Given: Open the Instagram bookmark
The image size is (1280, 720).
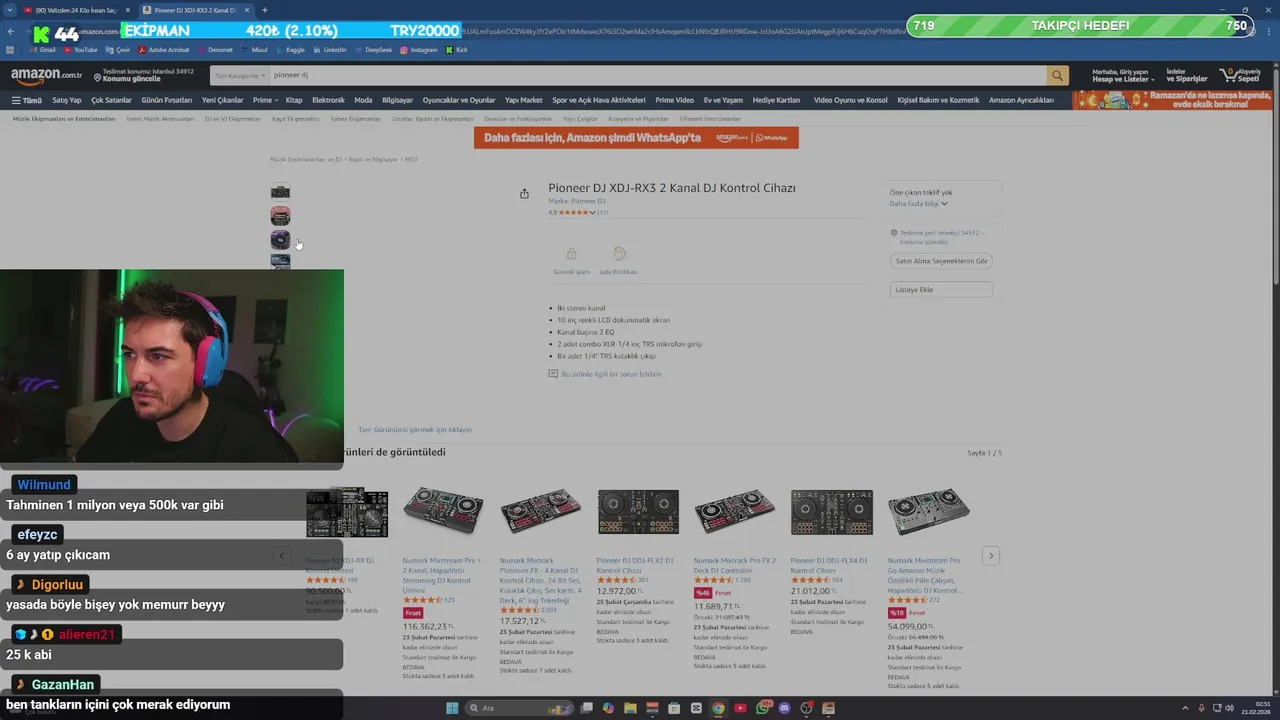Looking at the screenshot, I should (419, 49).
